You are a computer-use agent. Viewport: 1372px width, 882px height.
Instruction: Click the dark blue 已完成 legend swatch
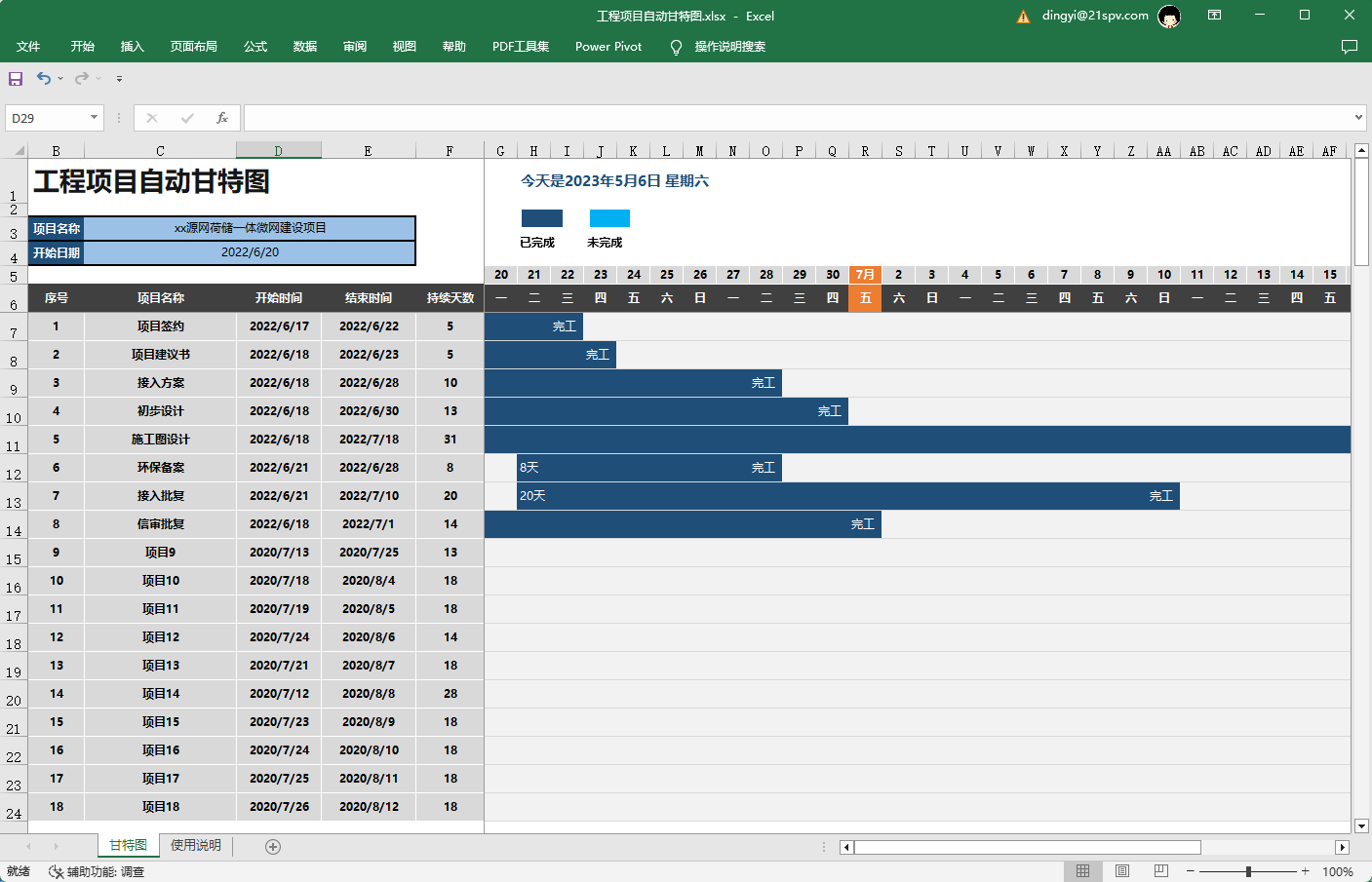click(542, 218)
